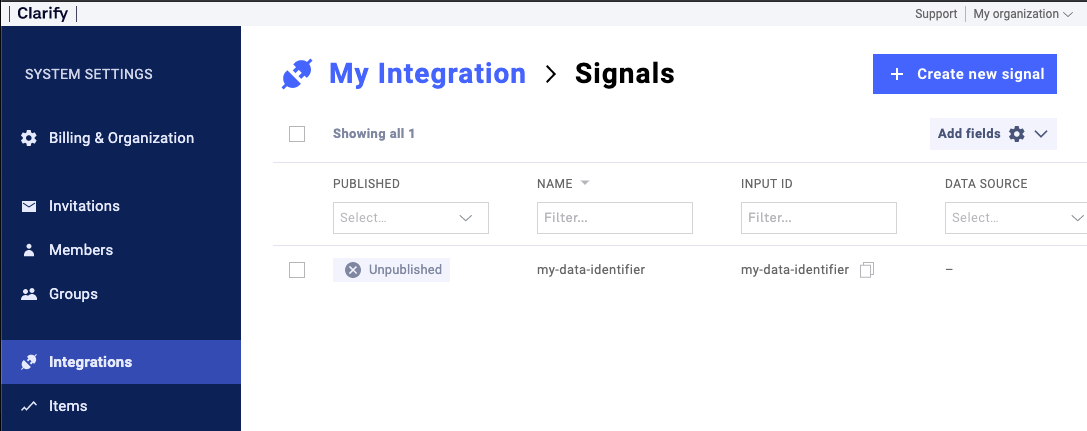Click the Groups people icon
Screen dimensions: 1087x431
coord(29,294)
